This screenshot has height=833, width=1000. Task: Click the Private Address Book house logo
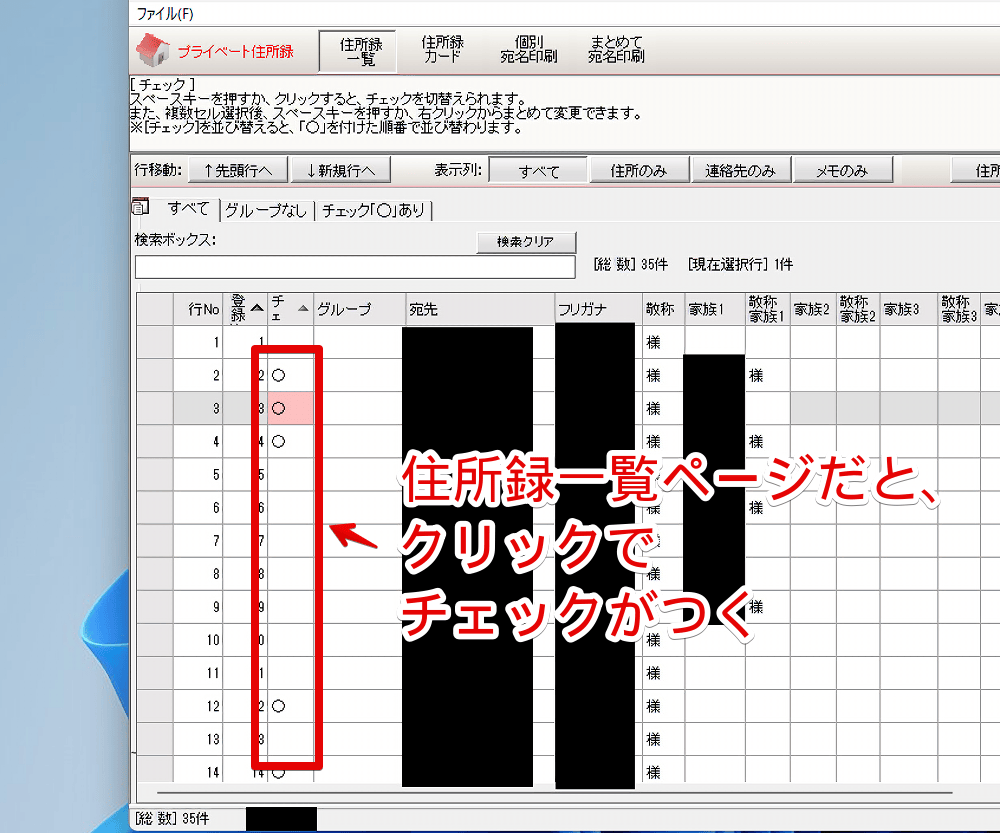pyautogui.click(x=153, y=50)
